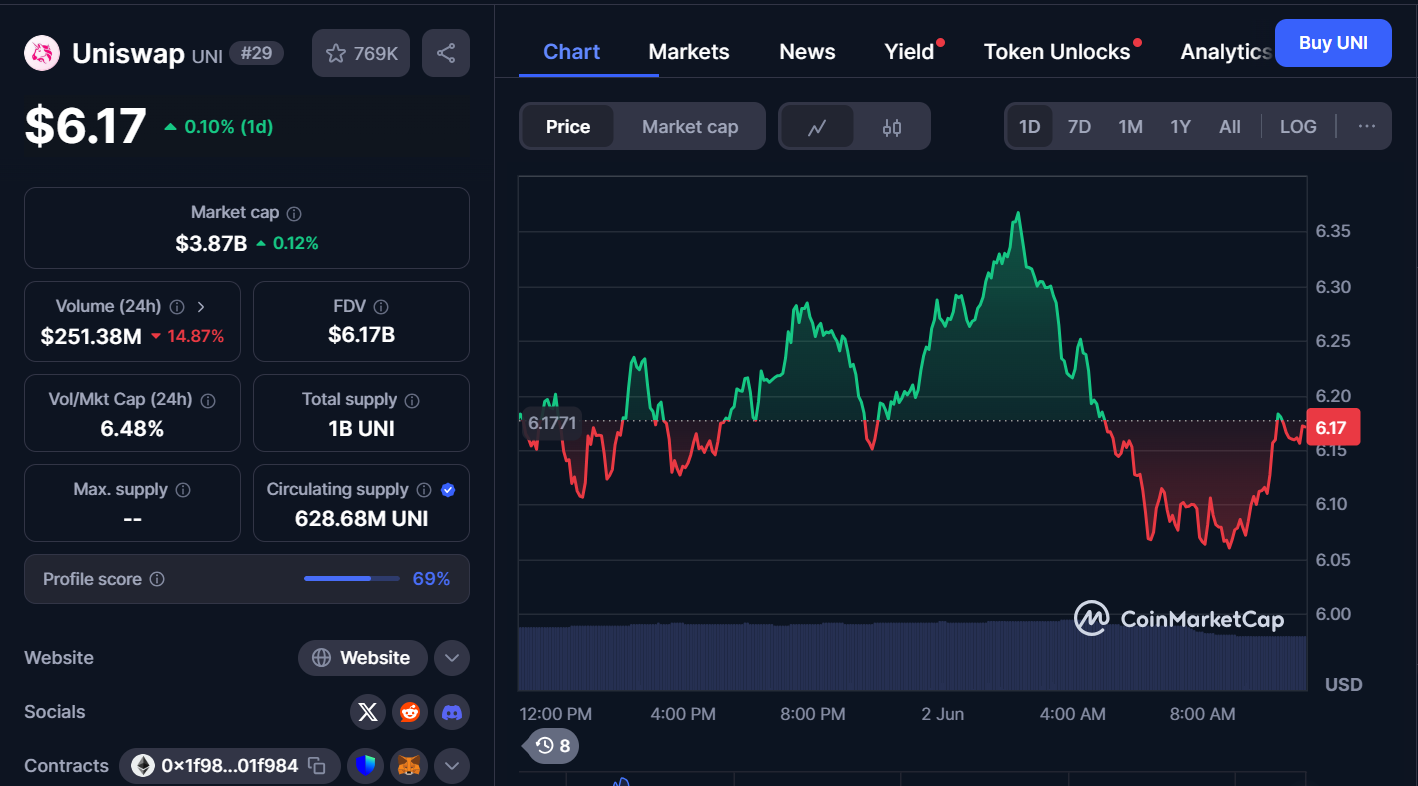The height and width of the screenshot is (786, 1418).
Task: Switch to the Yield tab
Action: tap(909, 52)
